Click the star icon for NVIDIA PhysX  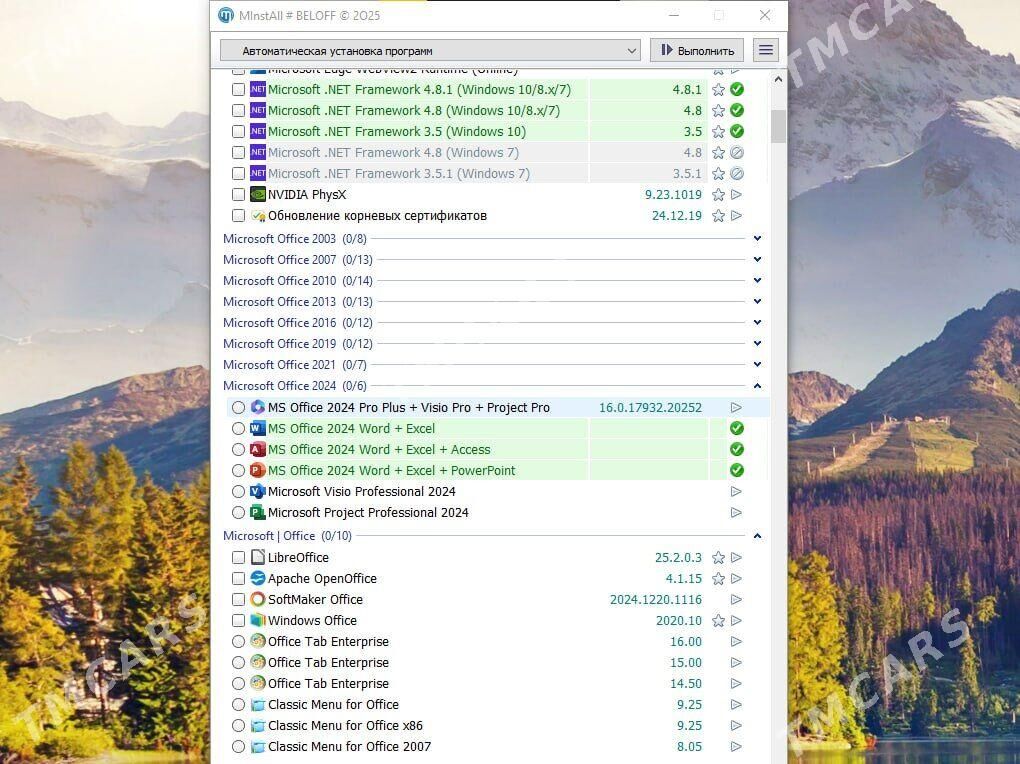(x=718, y=195)
